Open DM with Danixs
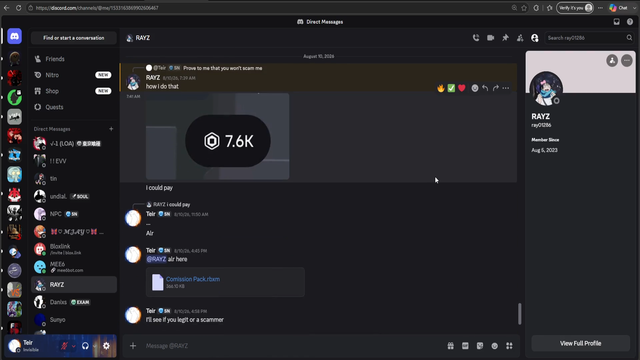Image resolution: width=640 pixels, height=360 pixels. tap(74, 302)
